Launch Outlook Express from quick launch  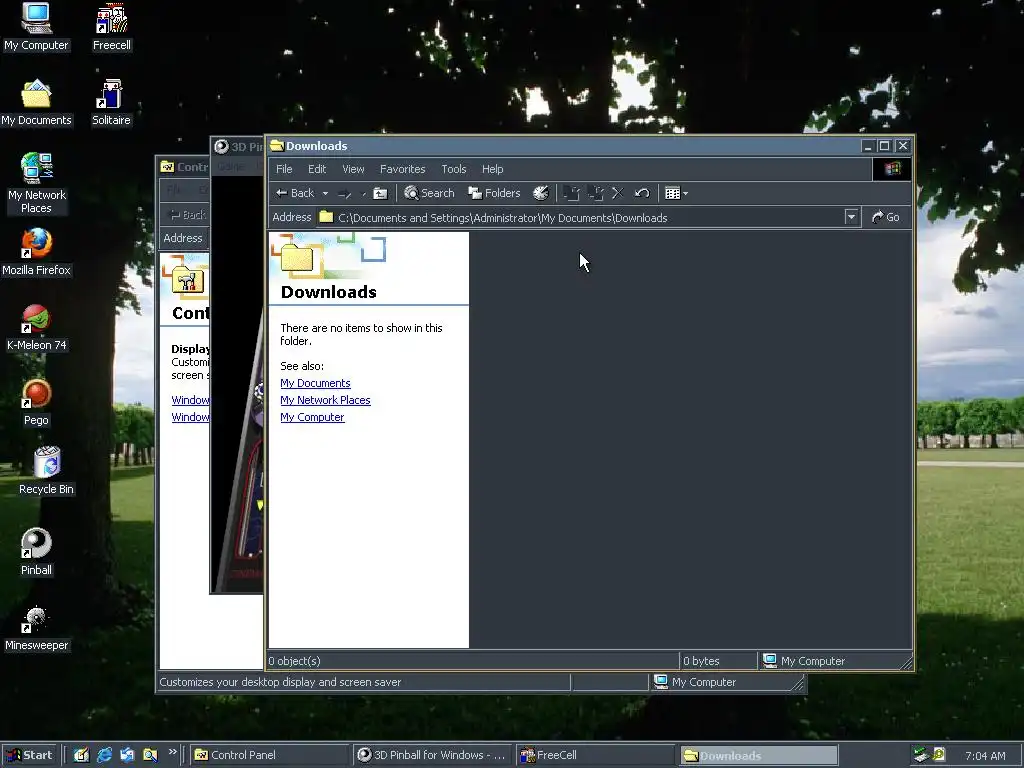127,755
